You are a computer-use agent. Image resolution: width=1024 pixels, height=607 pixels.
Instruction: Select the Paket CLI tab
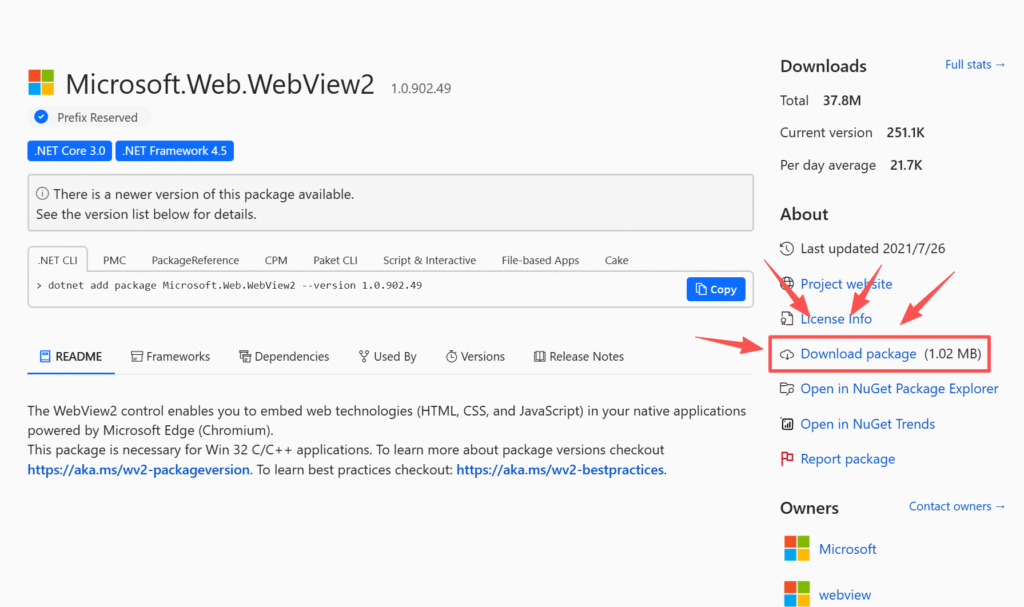click(335, 260)
